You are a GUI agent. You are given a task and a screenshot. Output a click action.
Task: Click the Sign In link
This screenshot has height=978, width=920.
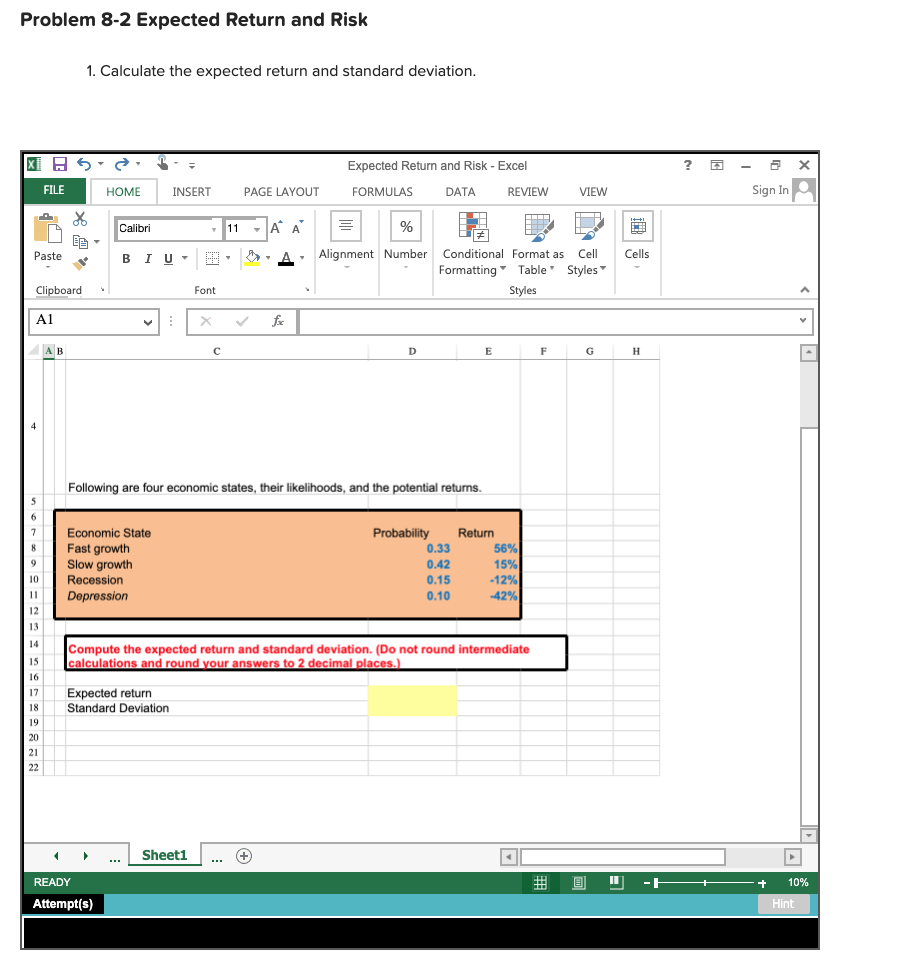(769, 190)
